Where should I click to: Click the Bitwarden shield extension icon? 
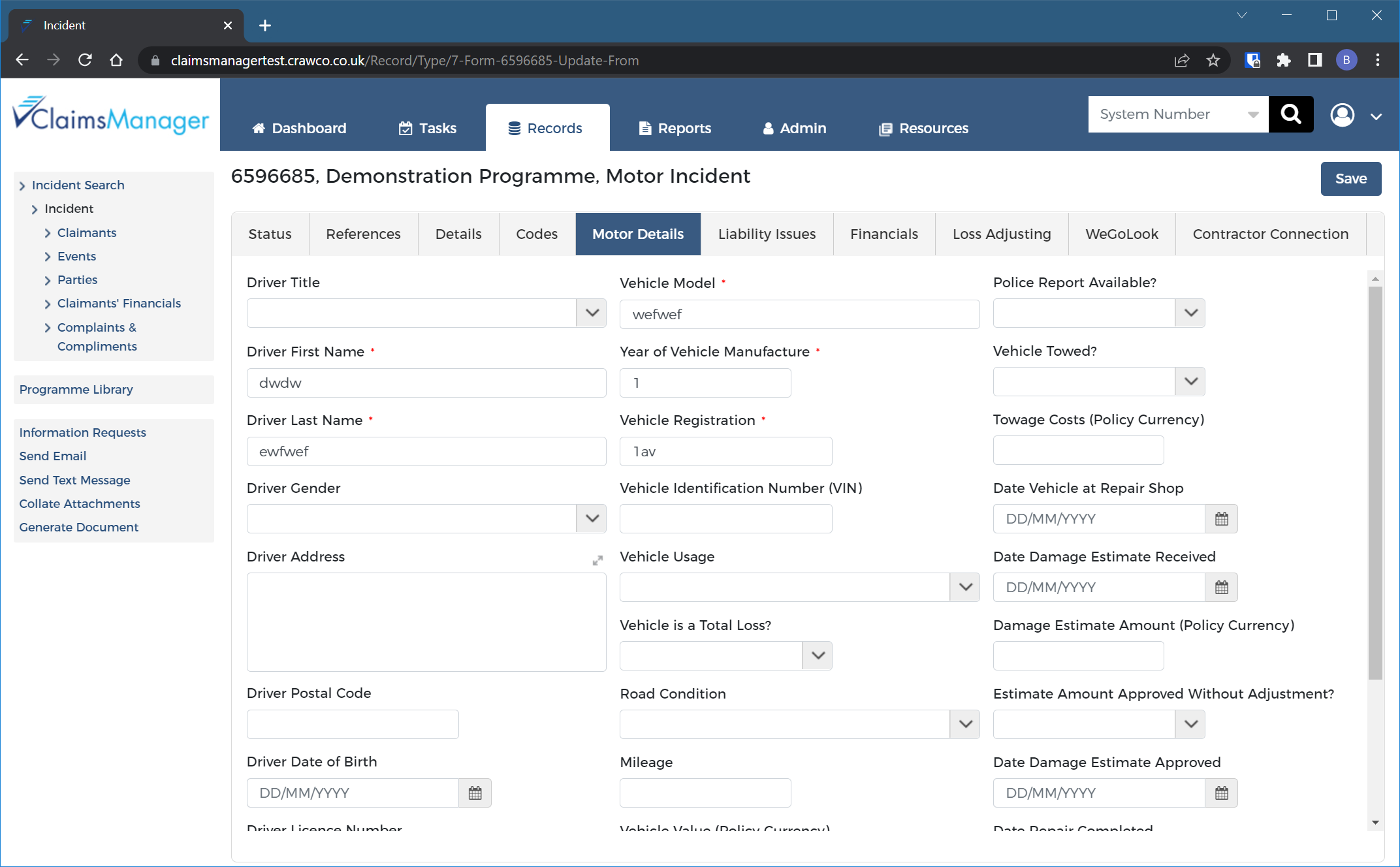pos(1252,60)
